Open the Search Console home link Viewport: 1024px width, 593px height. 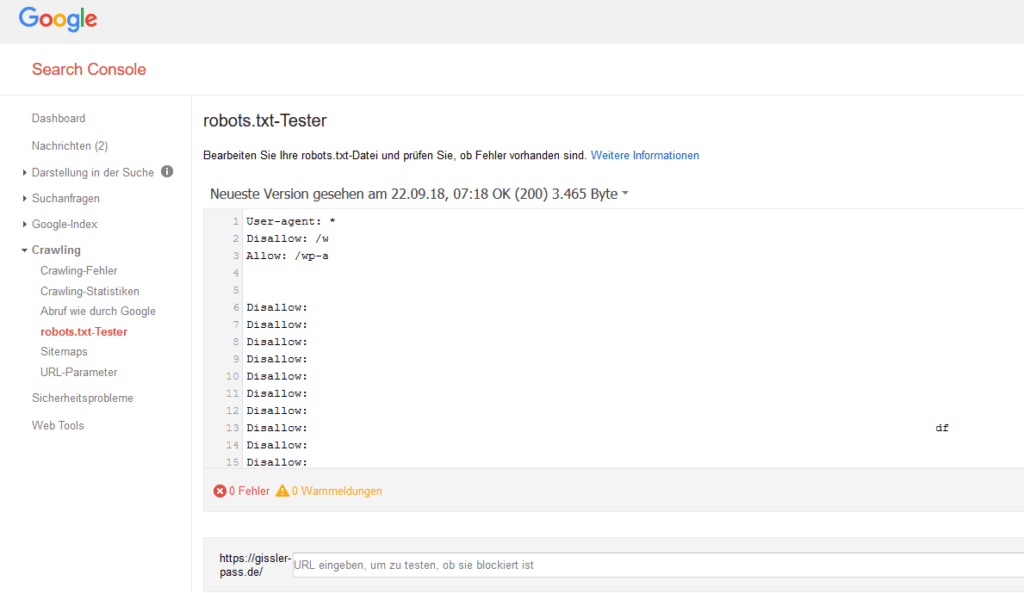89,69
